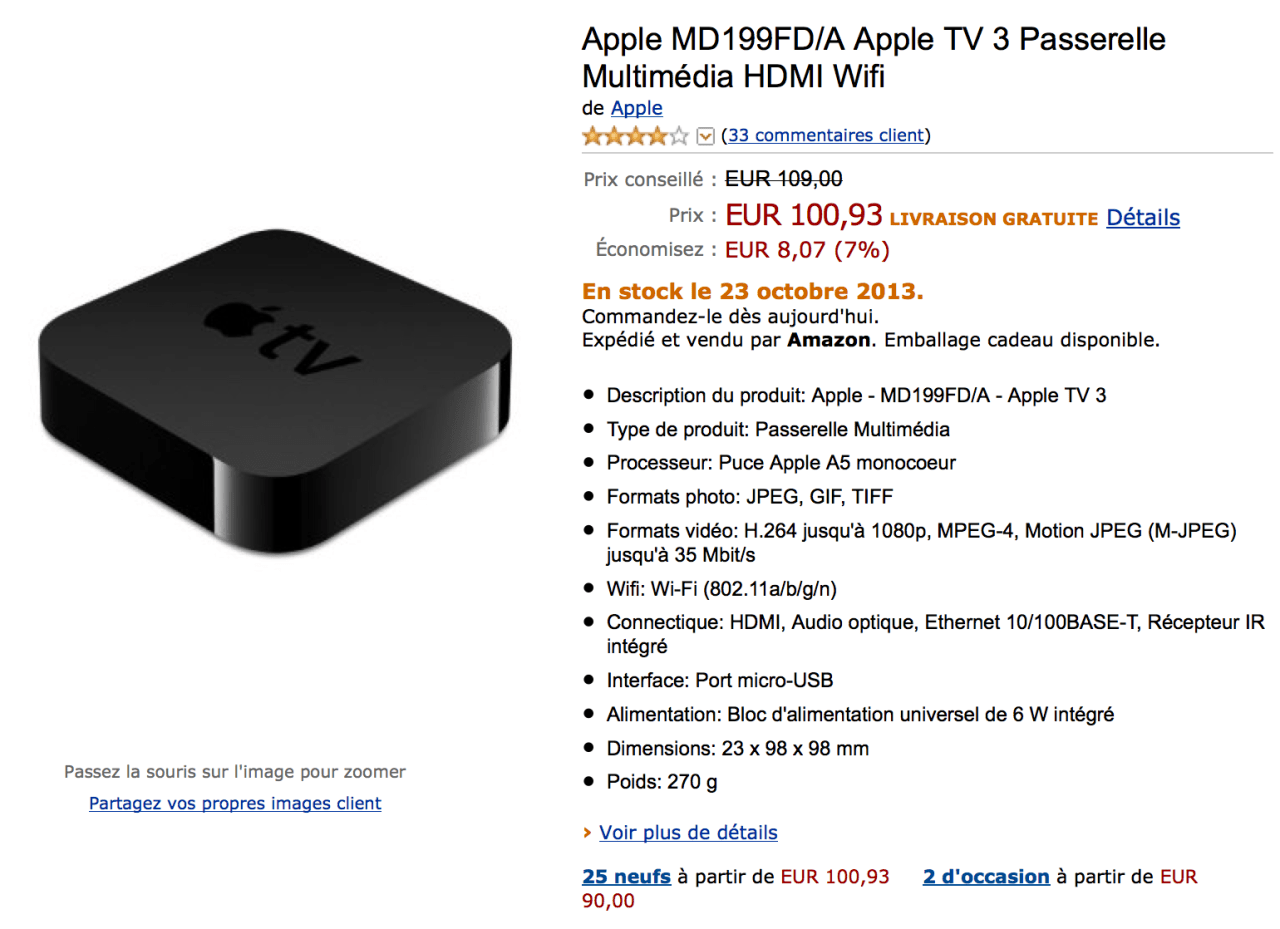Viewport: 1280px width, 929px height.
Task: Click the bold Amazon seller name
Action: (x=826, y=340)
